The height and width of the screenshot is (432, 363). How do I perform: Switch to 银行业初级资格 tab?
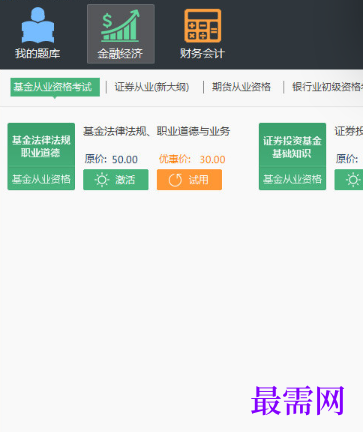click(327, 87)
